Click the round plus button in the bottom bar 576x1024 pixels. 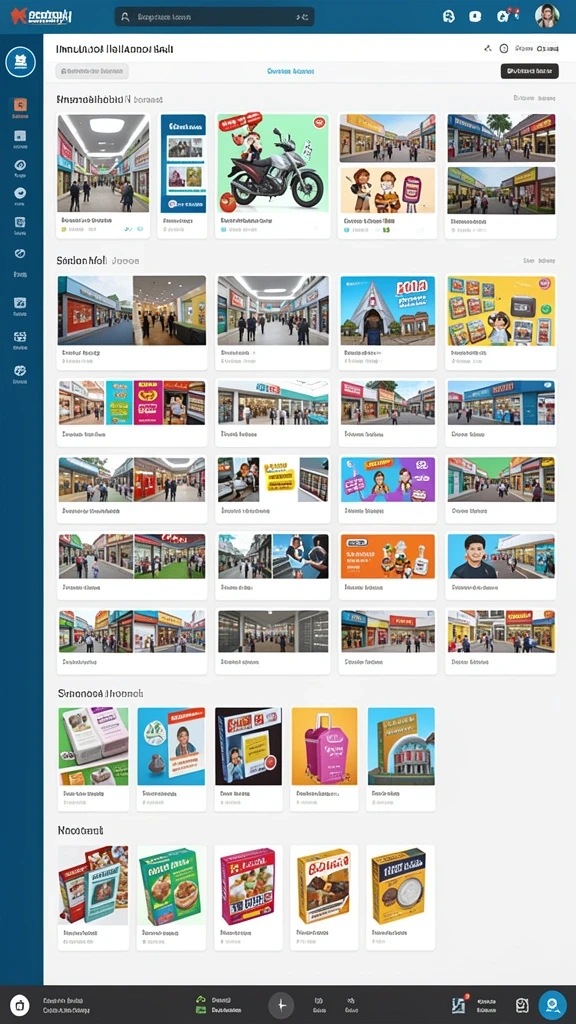281,1004
